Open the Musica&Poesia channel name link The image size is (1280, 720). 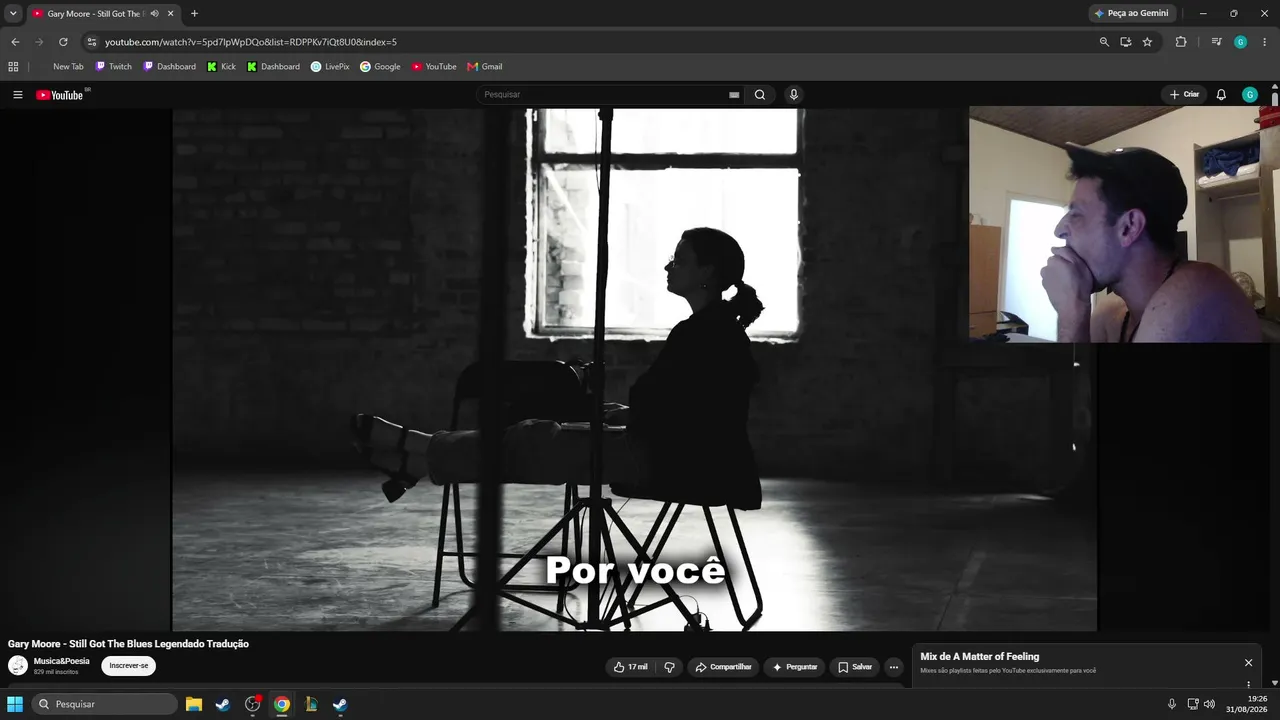point(62,661)
